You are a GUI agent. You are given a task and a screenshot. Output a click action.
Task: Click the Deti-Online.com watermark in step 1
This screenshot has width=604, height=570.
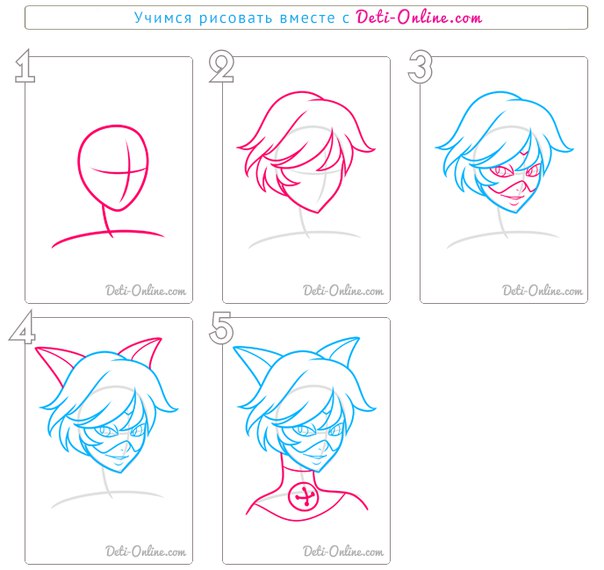click(146, 290)
